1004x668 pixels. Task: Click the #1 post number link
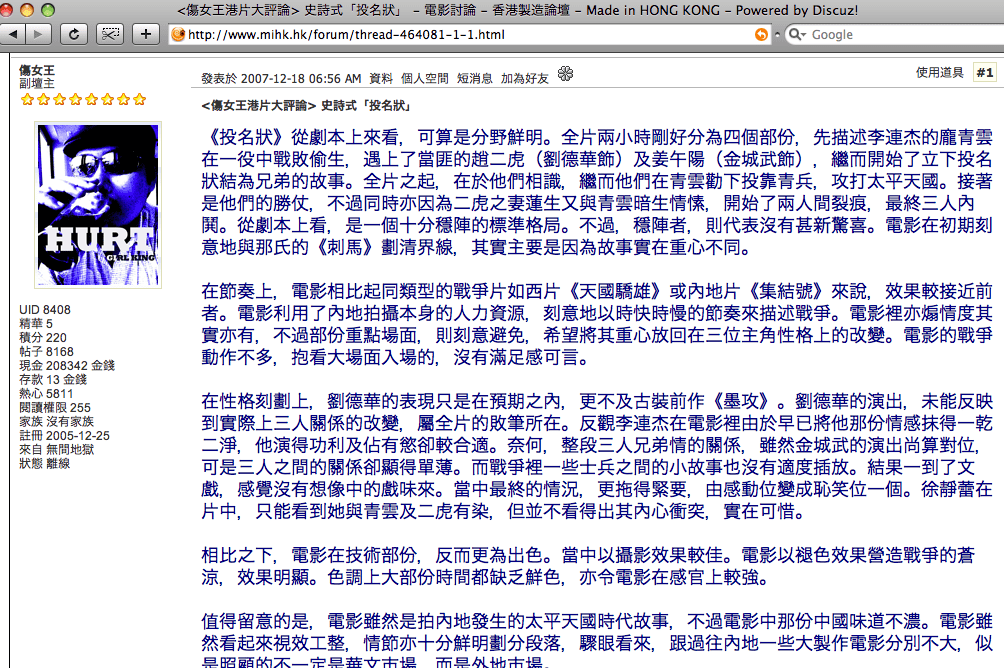pos(985,73)
